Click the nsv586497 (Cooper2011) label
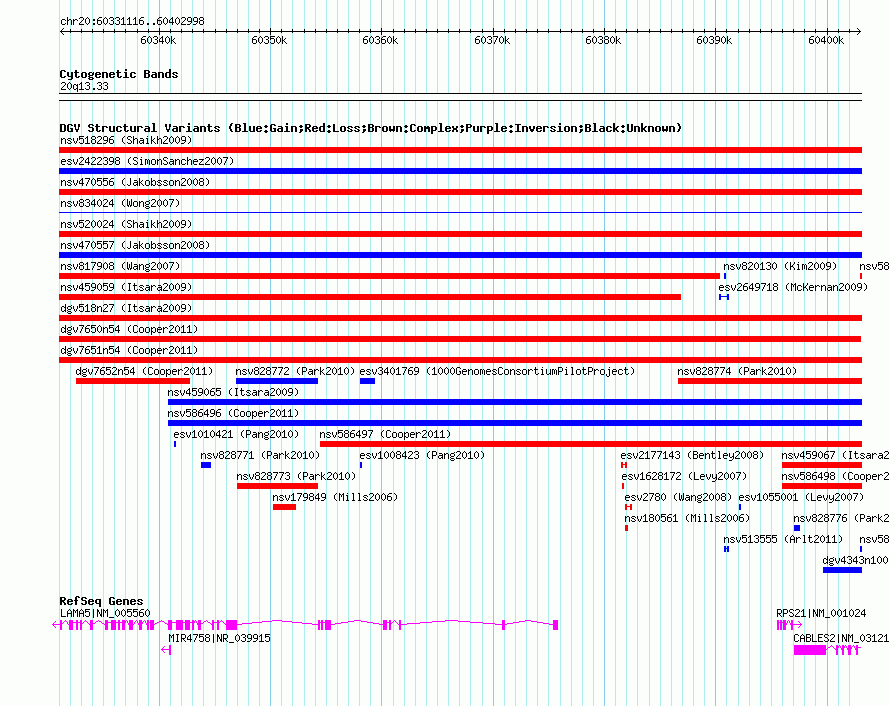This screenshot has height=706, width=890. point(385,434)
